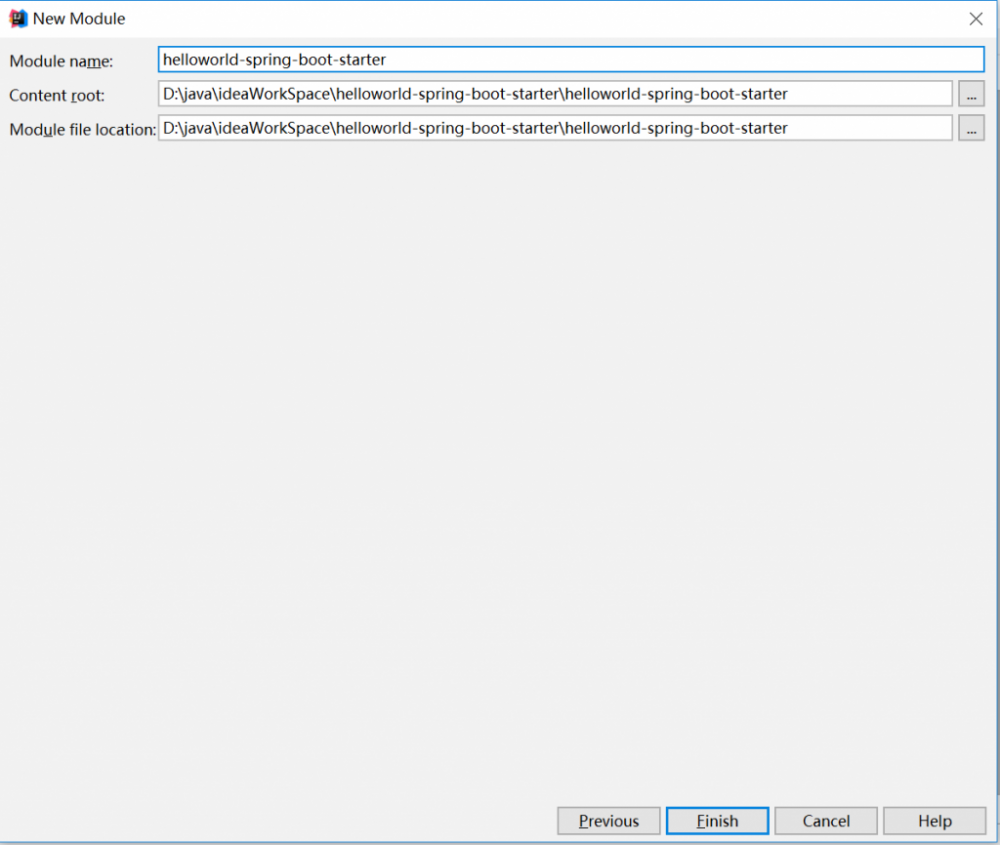Click the New Module dialog icon in title bar
The height and width of the screenshot is (845, 1000).
[18, 18]
